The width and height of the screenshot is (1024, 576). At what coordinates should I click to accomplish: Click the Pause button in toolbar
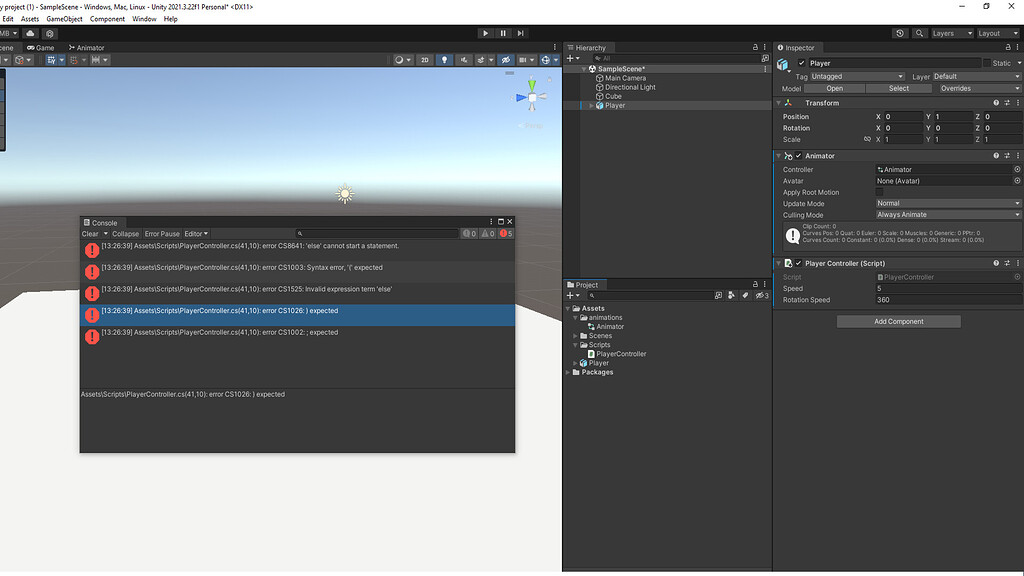point(503,33)
